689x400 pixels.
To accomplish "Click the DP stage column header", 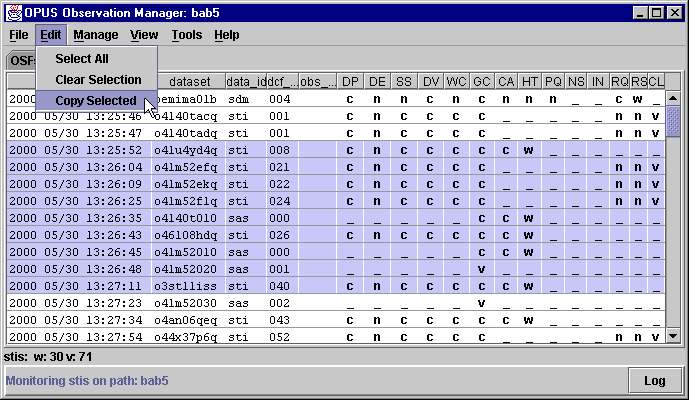I will coord(350,81).
